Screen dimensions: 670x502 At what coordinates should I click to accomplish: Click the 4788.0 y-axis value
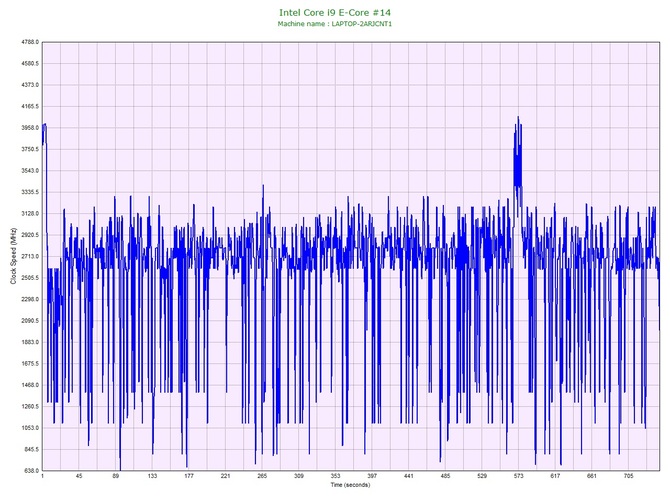(30, 42)
